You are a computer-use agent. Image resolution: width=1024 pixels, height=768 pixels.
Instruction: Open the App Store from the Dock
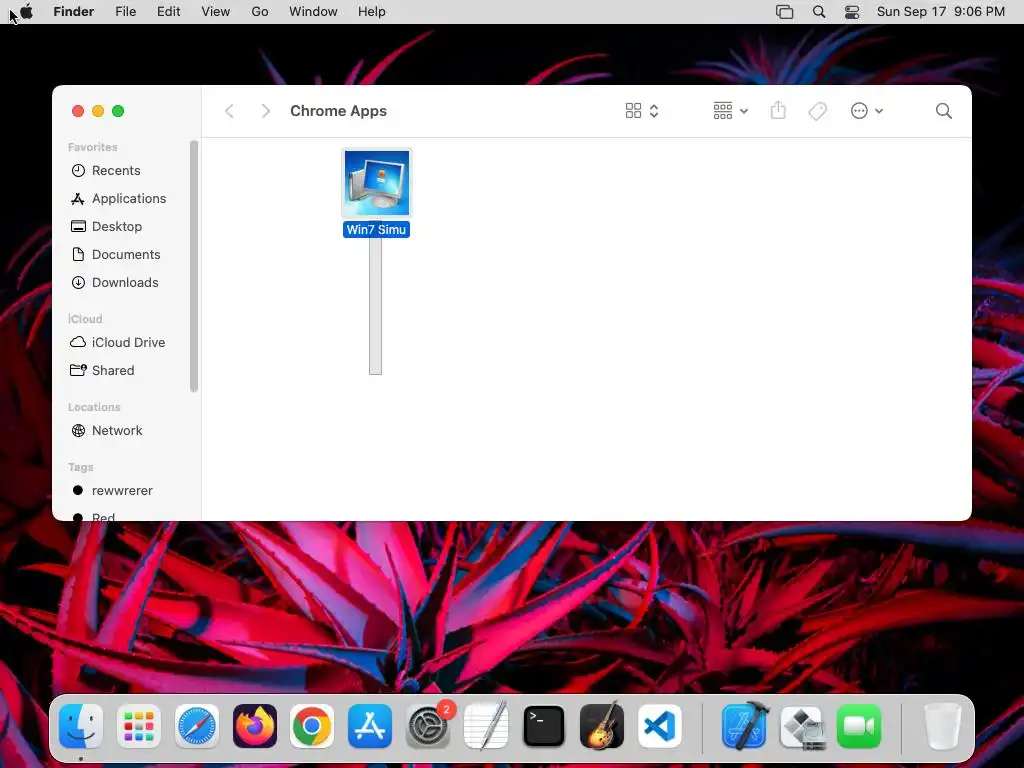click(x=370, y=726)
